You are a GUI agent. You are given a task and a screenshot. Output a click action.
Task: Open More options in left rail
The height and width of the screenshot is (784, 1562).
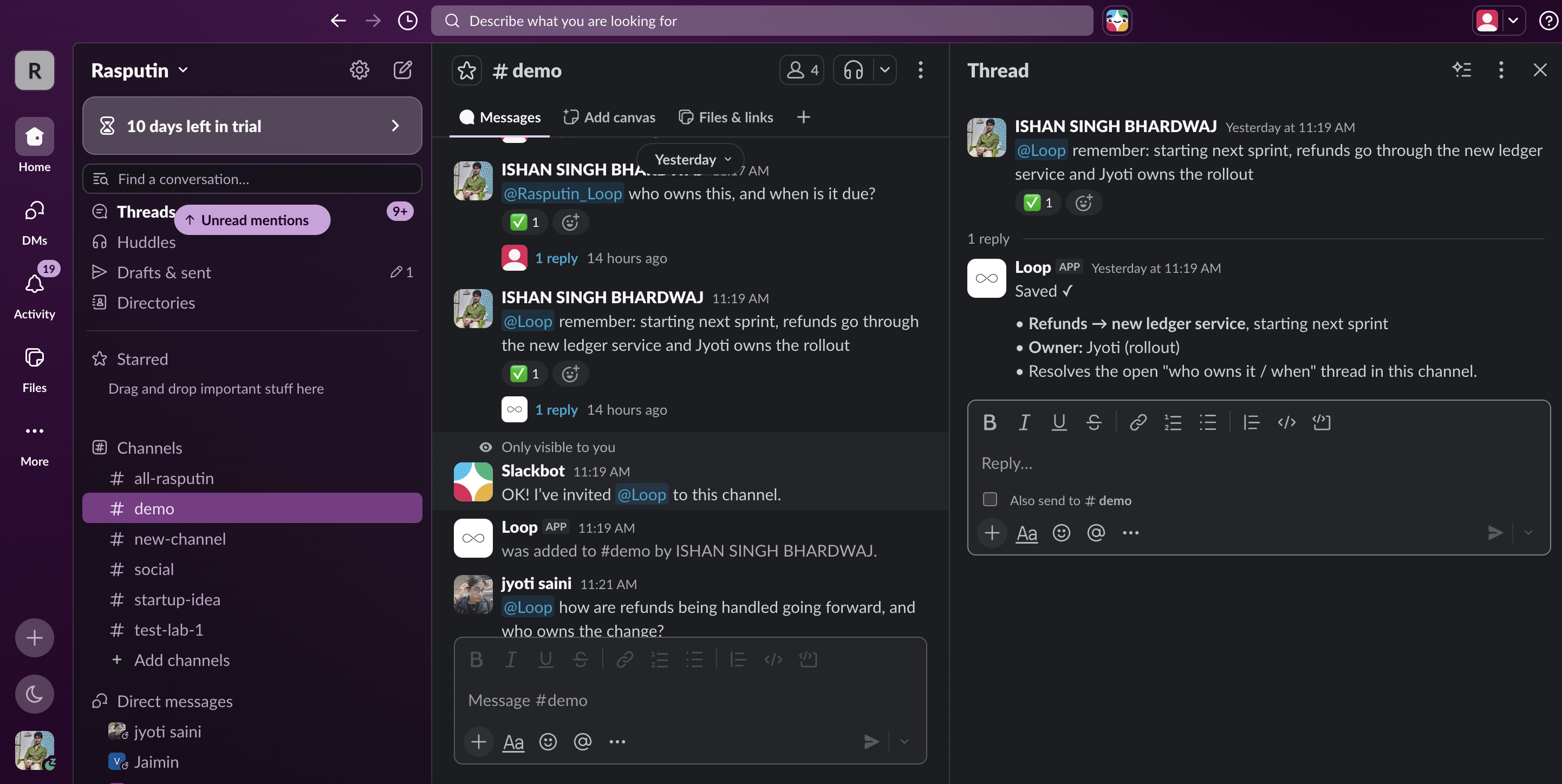[x=35, y=445]
